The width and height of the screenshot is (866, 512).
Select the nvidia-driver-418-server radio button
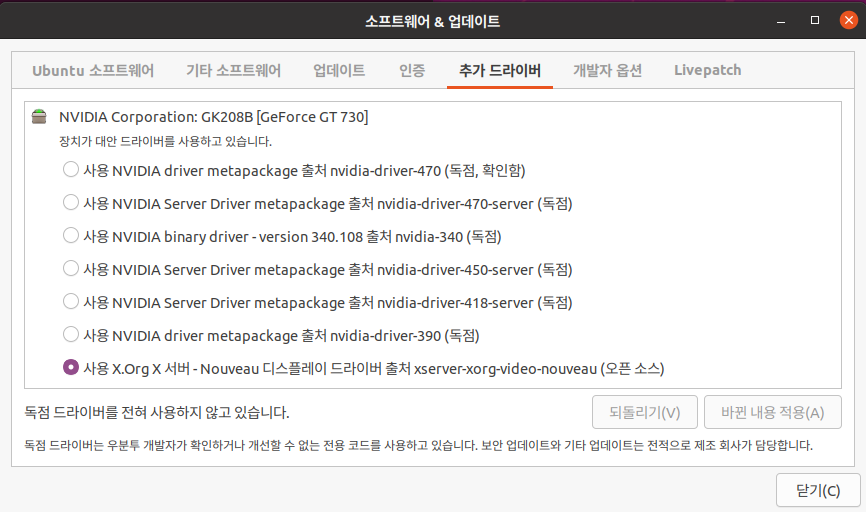coord(71,301)
